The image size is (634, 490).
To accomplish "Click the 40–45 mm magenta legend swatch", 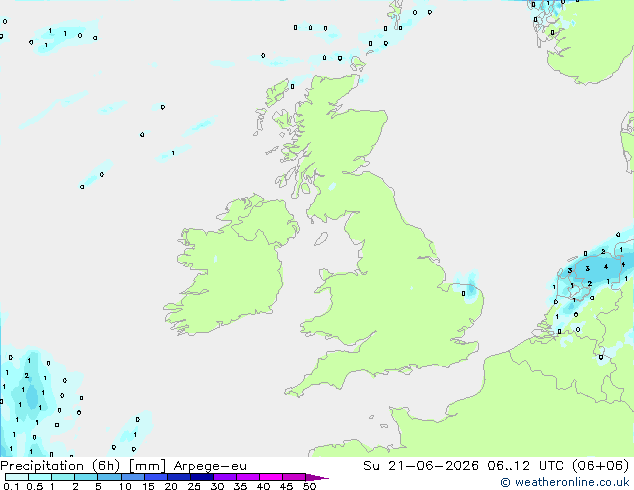I will coord(271,477).
